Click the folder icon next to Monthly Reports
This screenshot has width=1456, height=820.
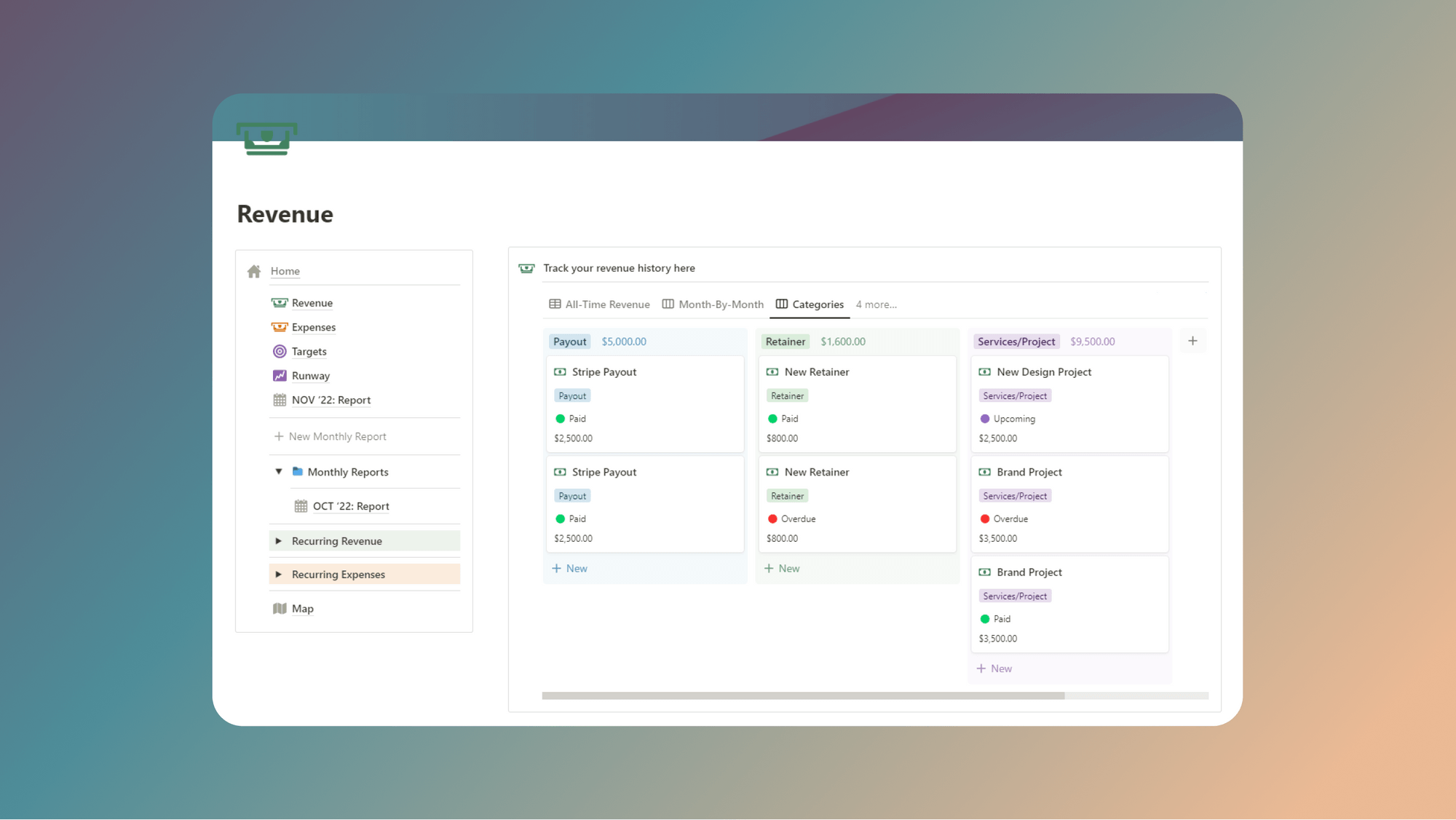tap(298, 471)
